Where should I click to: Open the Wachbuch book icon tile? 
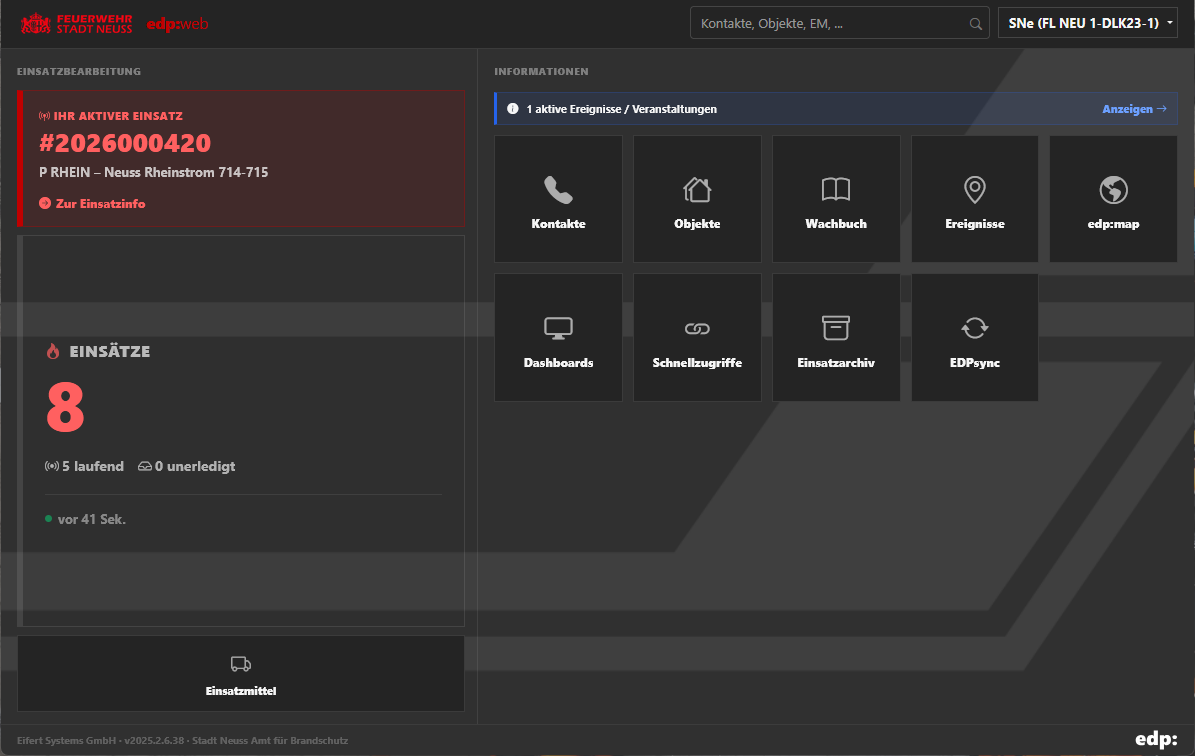pos(836,199)
